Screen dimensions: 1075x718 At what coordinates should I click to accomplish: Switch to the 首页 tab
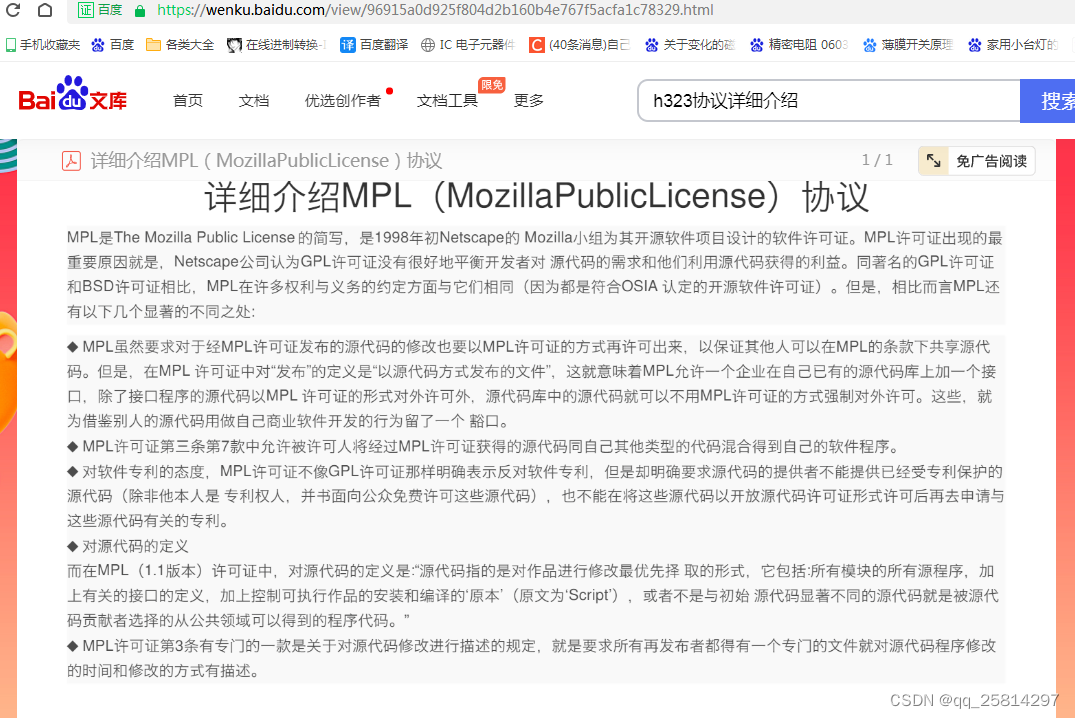187,100
